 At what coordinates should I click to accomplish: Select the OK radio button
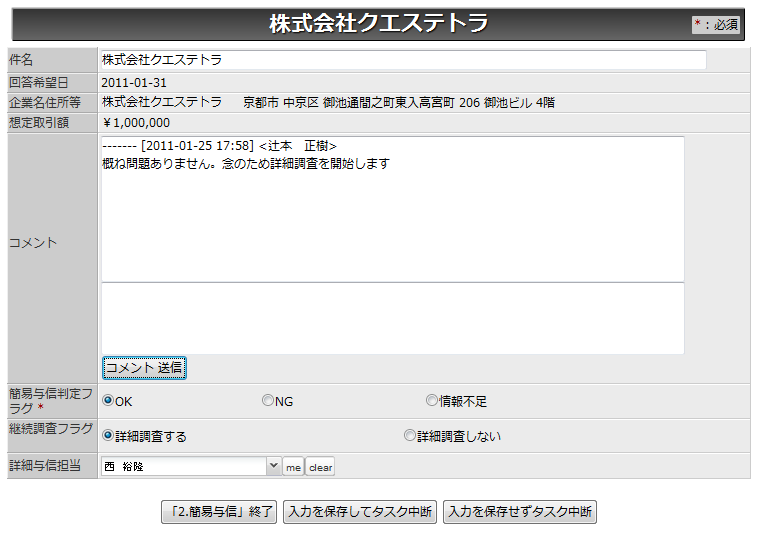pyautogui.click(x=108, y=401)
